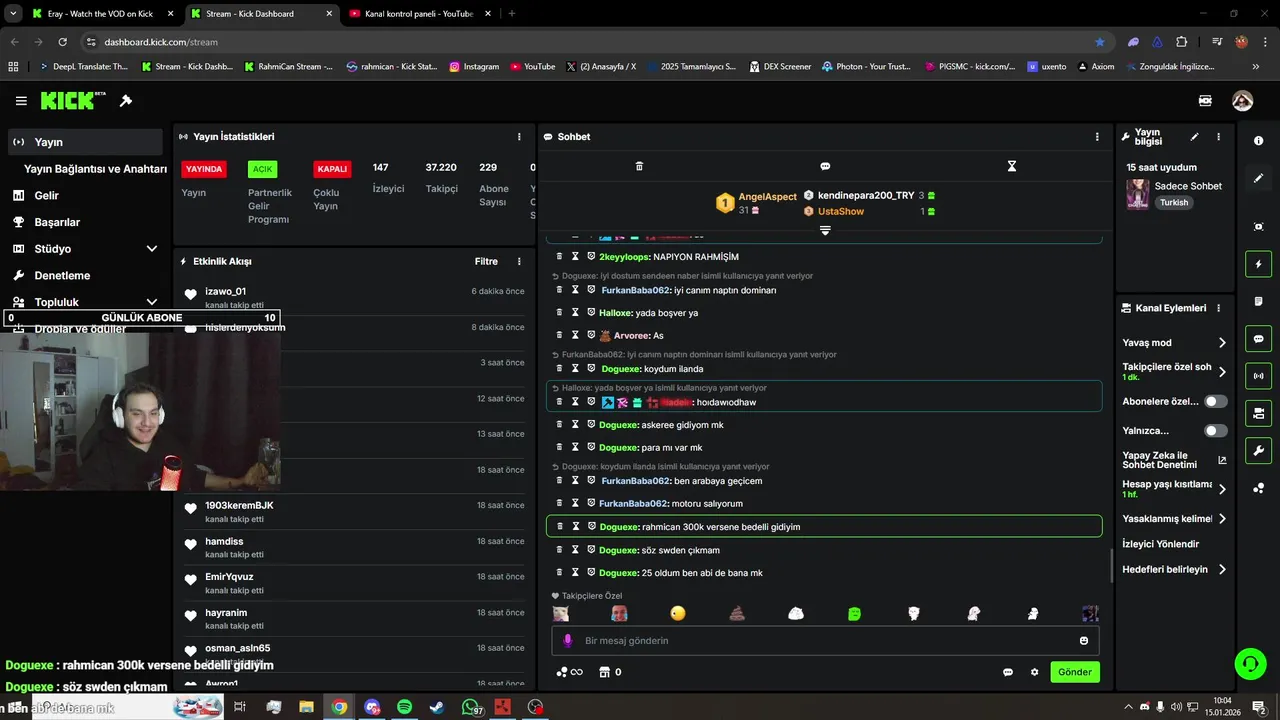Toggle the Yalnızca... chat switch
Image resolution: width=1280 pixels, height=720 pixels.
(x=1216, y=431)
